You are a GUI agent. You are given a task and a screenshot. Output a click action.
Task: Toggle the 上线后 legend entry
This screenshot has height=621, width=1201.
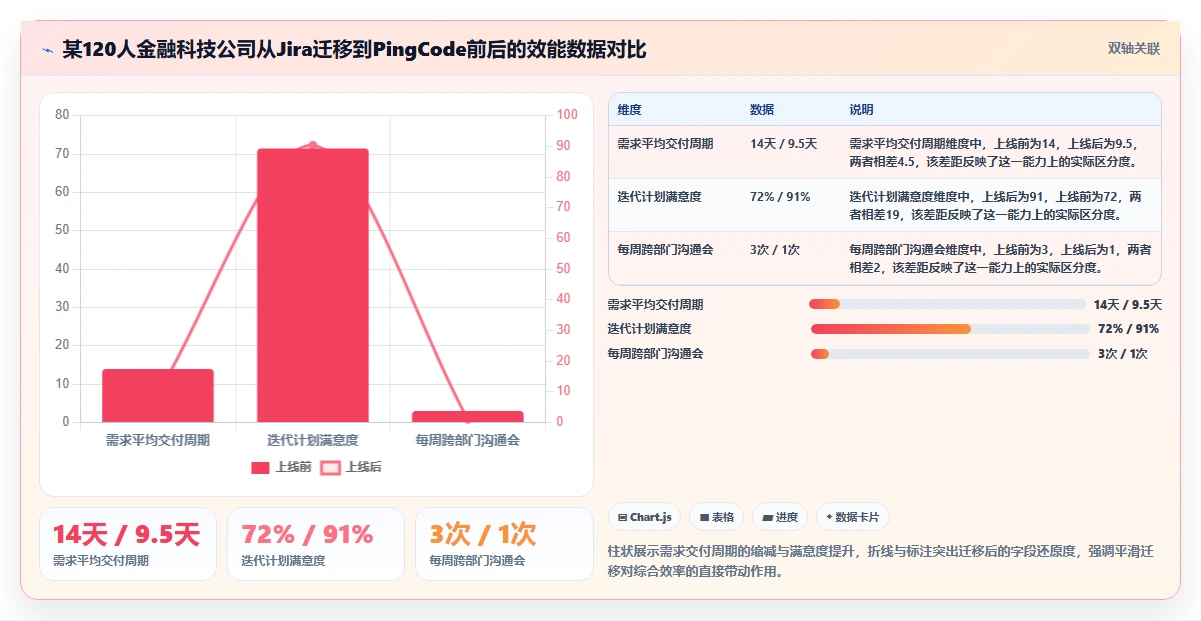click(351, 467)
